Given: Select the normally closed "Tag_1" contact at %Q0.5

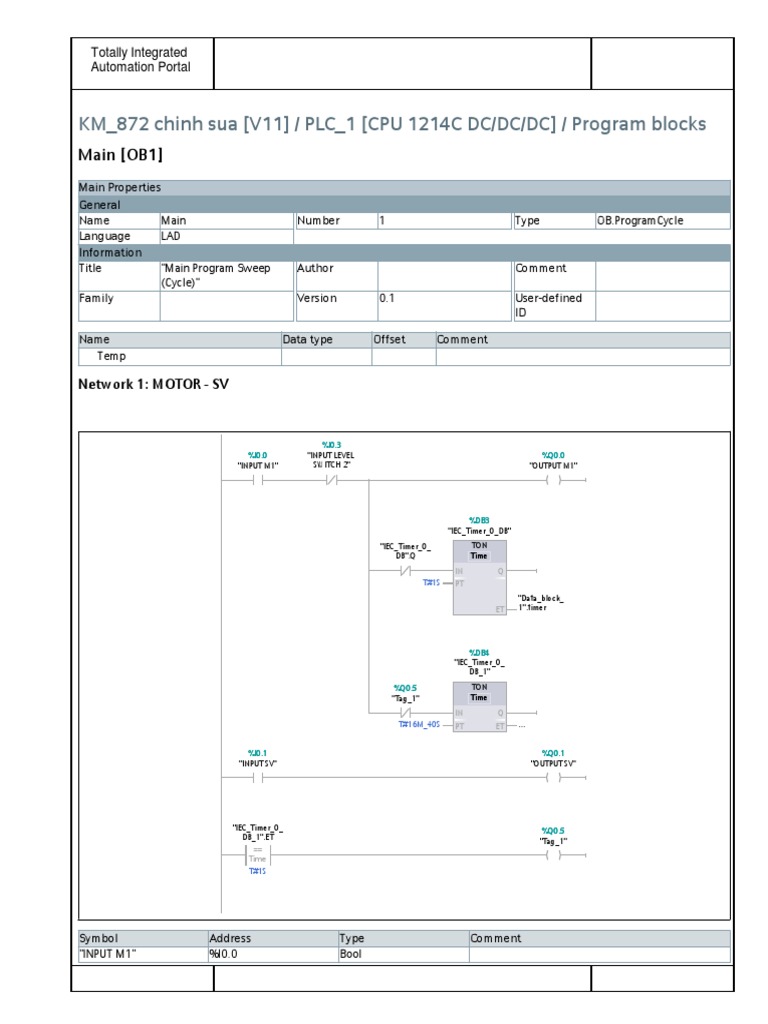Looking at the screenshot, I should (406, 712).
